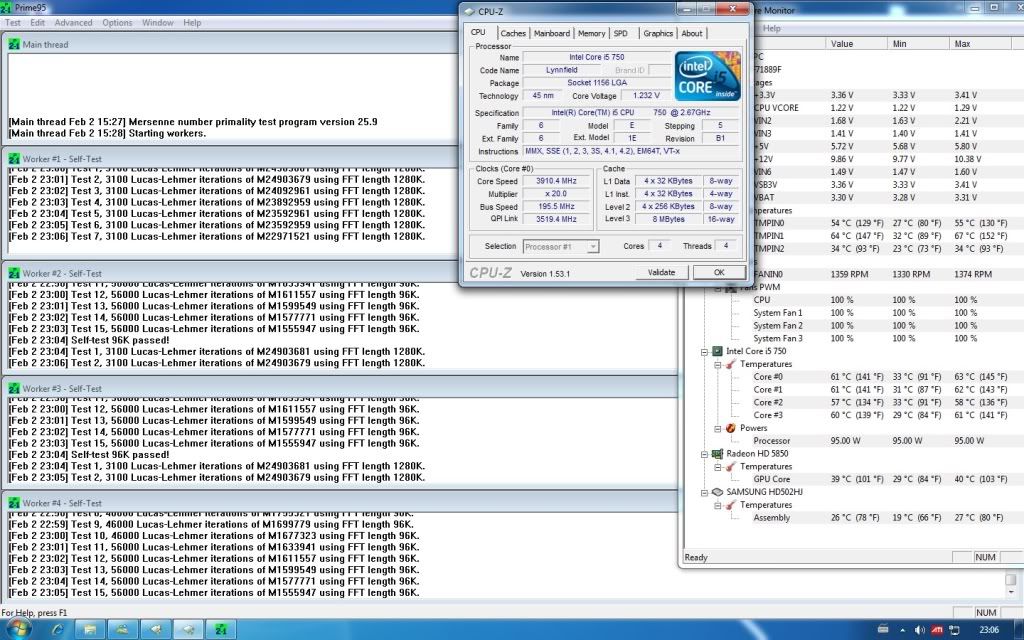Collapse Temperatures under Intel Core i5 750

point(718,364)
